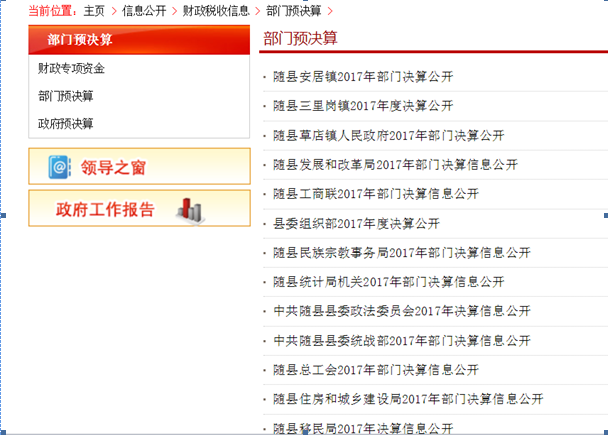
Task: Open 随县三里岗镇2017年度决算公开
Action: [x=363, y=105]
